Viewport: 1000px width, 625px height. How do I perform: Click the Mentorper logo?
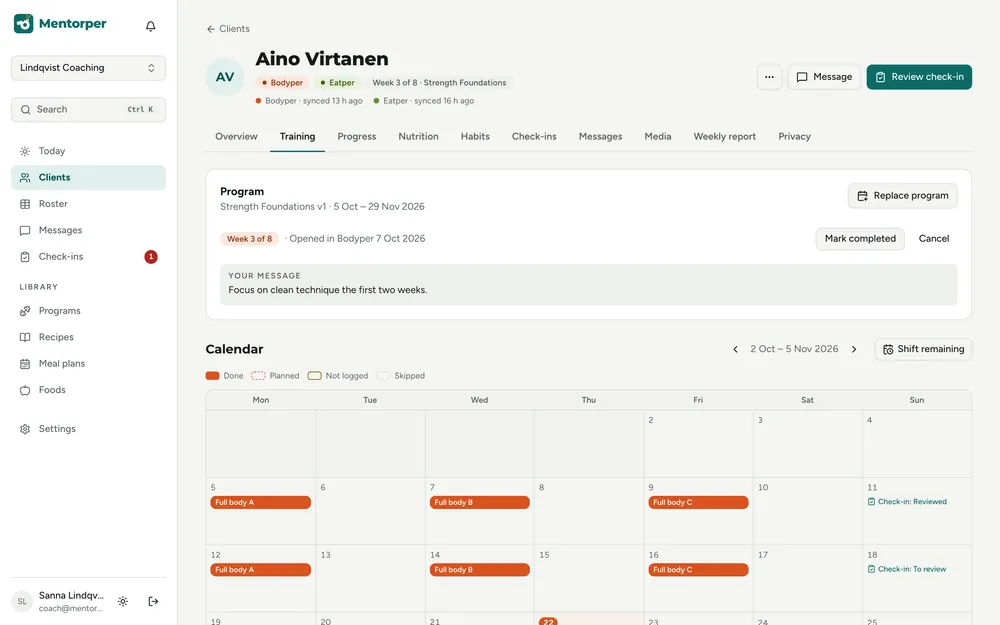pyautogui.click(x=60, y=24)
